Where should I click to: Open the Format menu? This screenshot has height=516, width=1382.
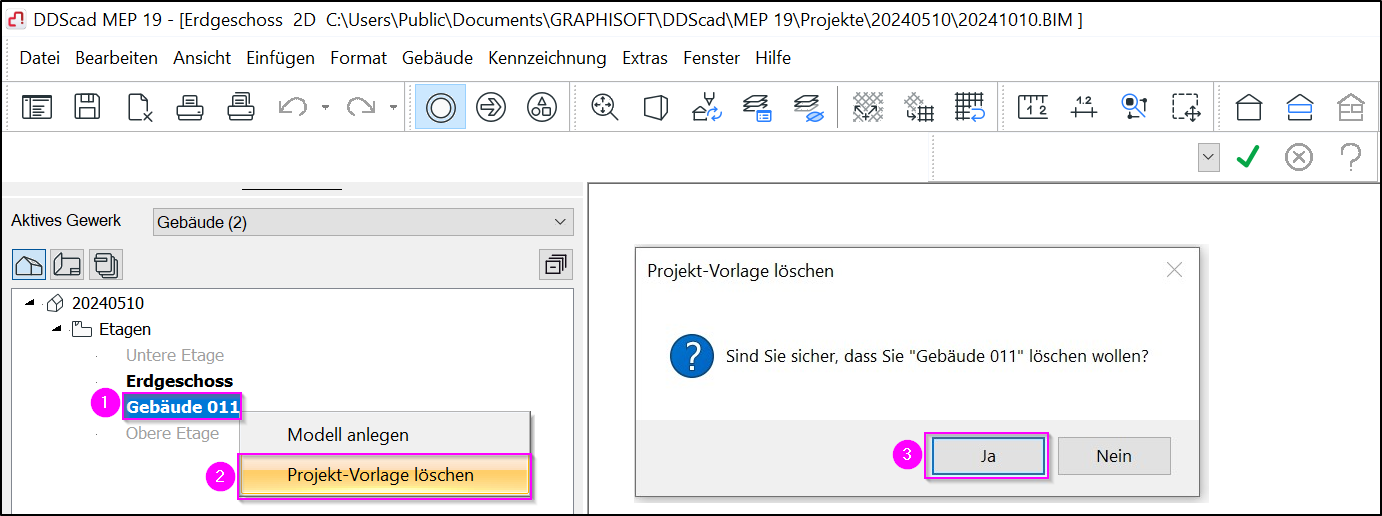click(358, 58)
